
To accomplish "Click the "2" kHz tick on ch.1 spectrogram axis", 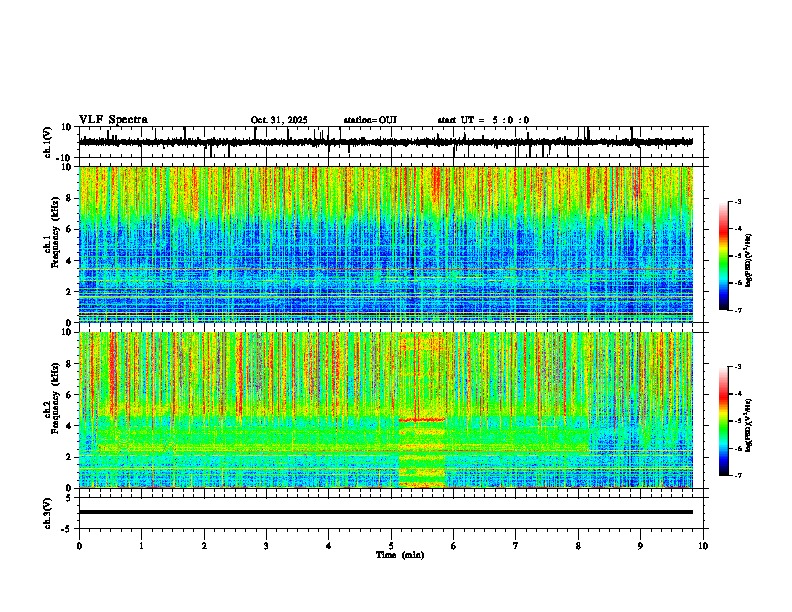I will coord(70,292).
